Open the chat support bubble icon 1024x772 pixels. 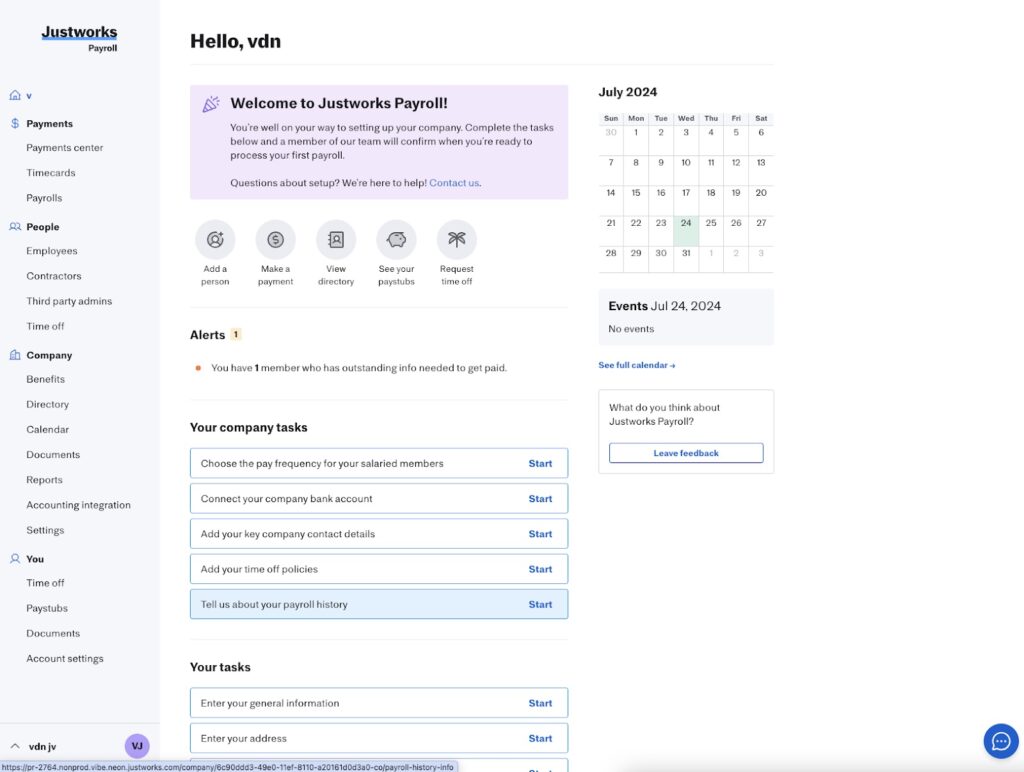point(1000,741)
